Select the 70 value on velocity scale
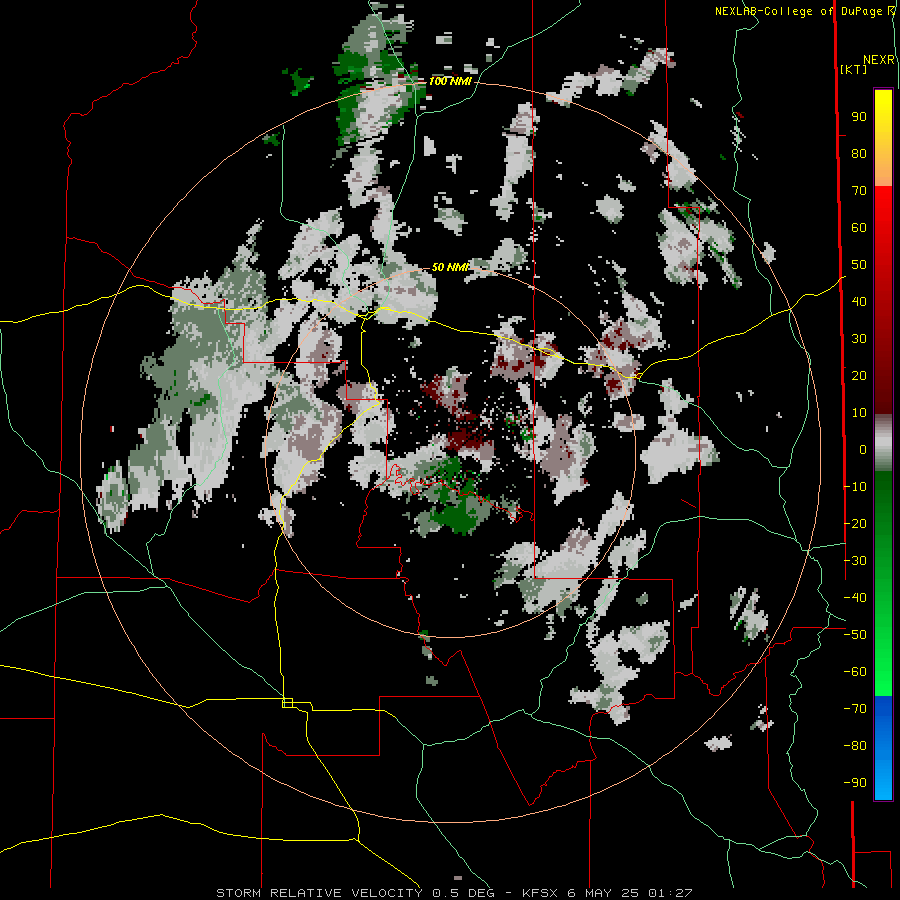This screenshot has width=900, height=900. tap(859, 191)
